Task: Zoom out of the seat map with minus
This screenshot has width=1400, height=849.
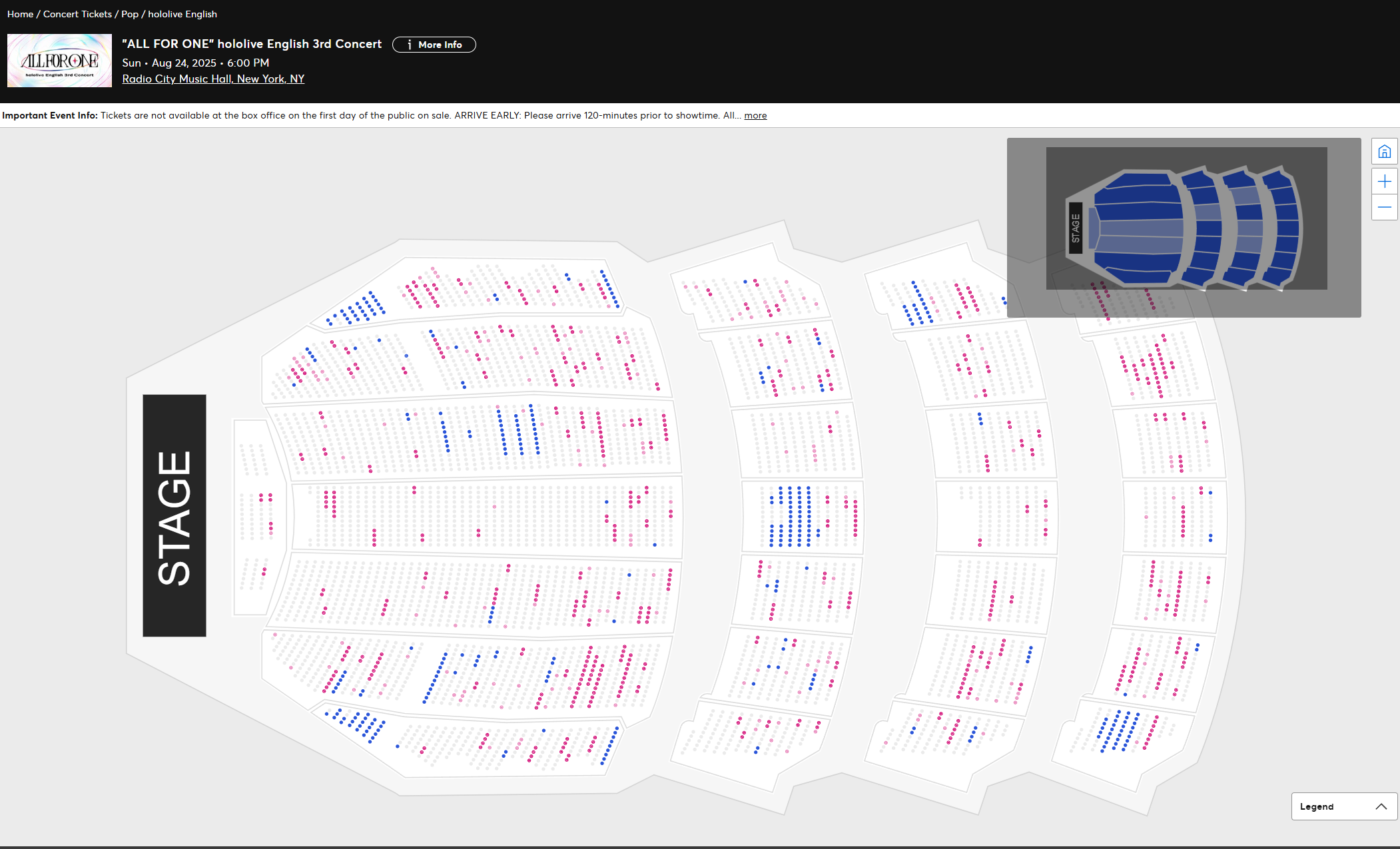Action: tap(1384, 207)
